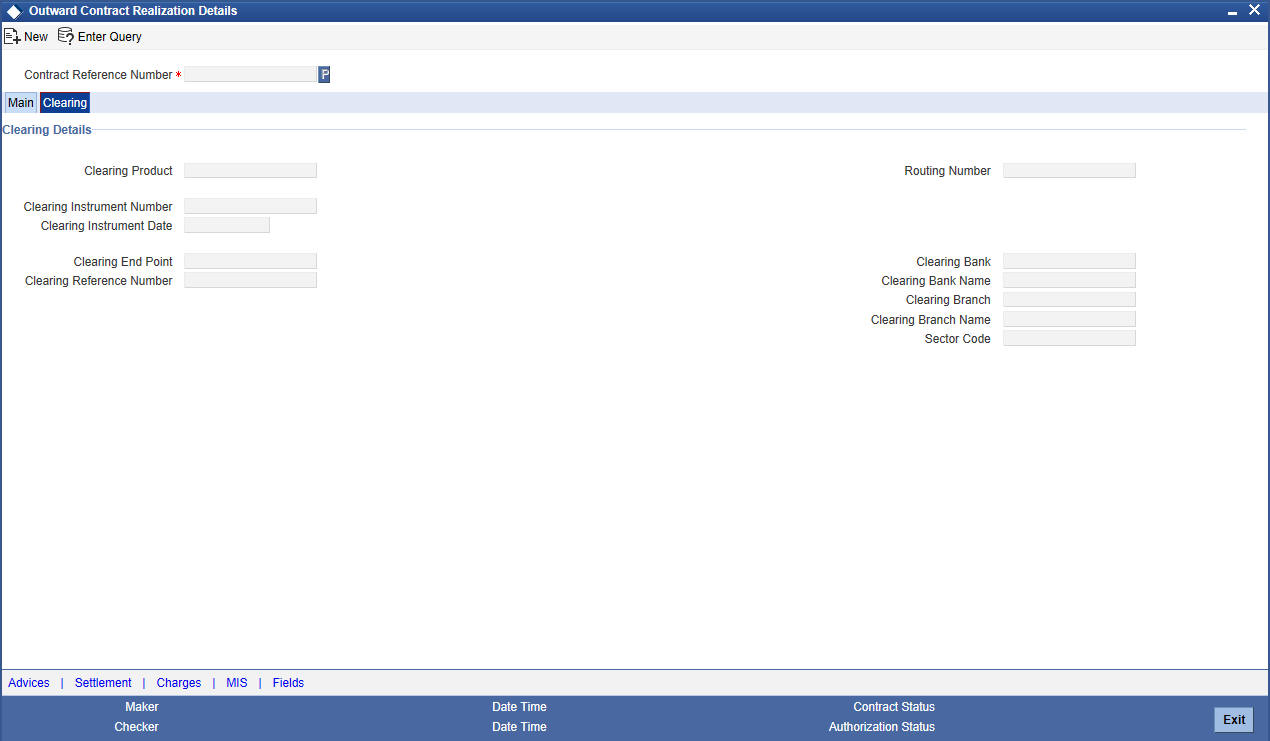
Task: Switch to the Main tab
Action: click(21, 103)
